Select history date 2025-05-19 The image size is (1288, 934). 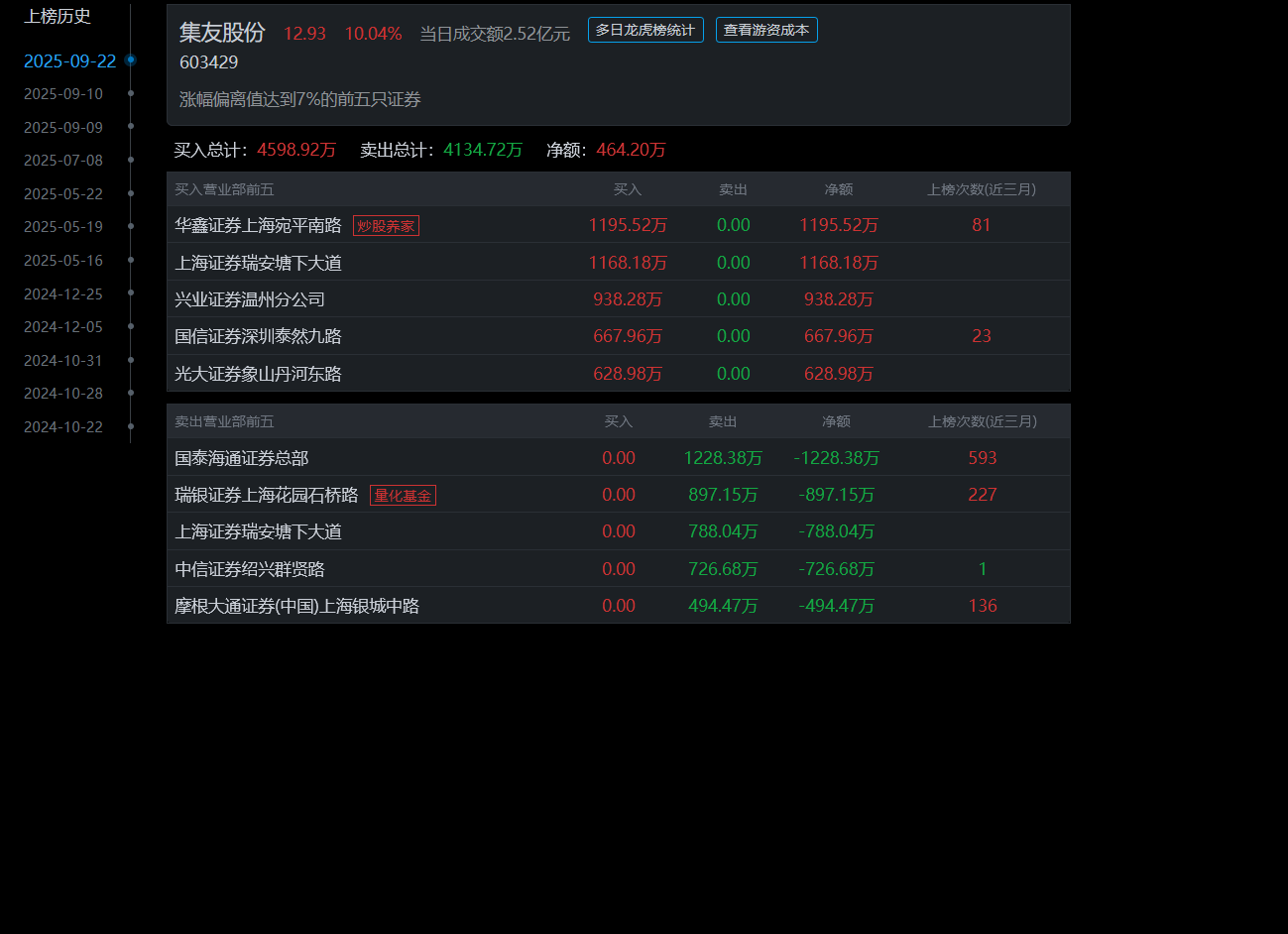[63, 227]
